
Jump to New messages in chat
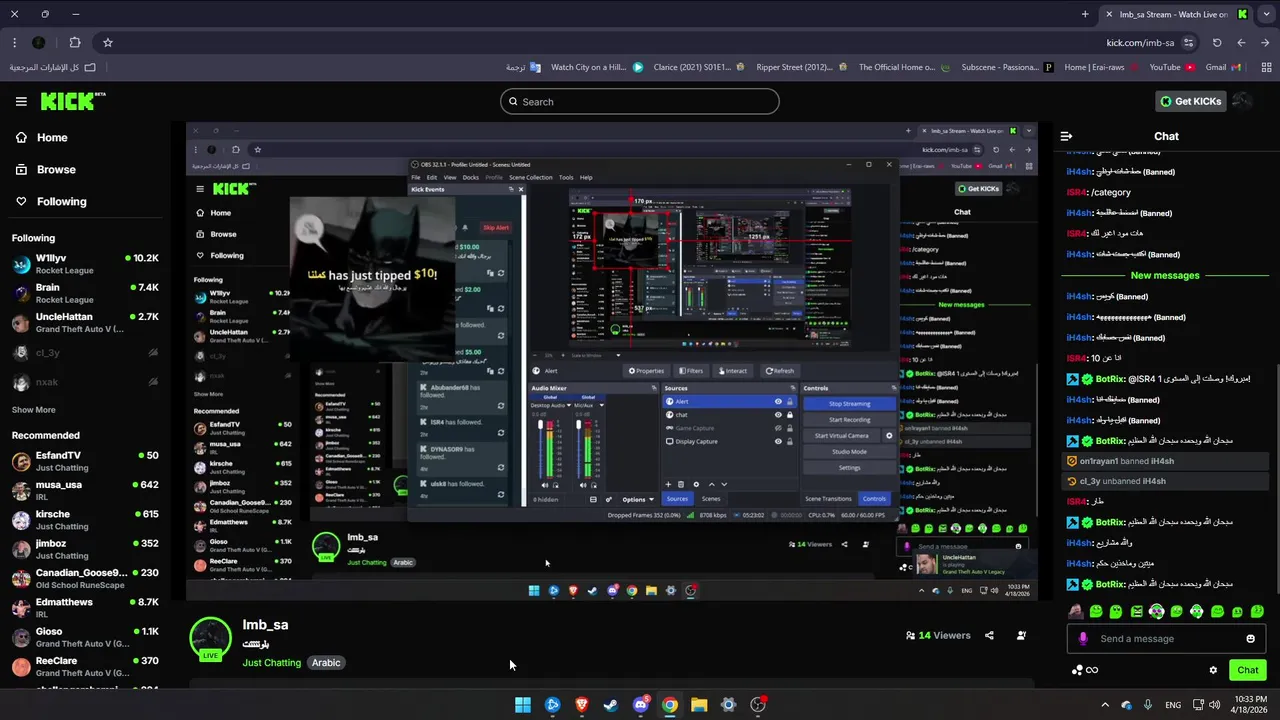pos(1165,275)
